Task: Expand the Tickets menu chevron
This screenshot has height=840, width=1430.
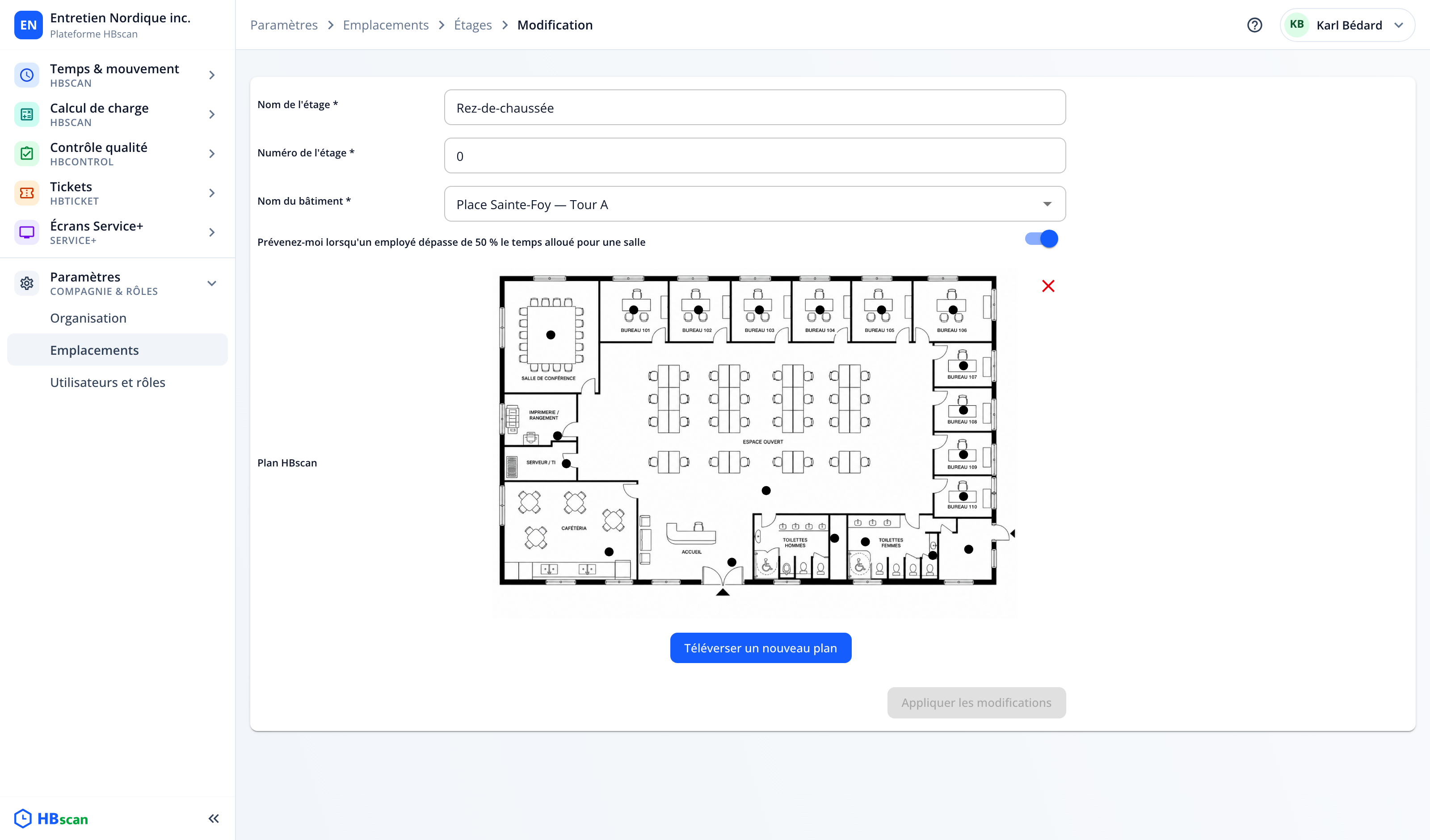Action: (212, 193)
